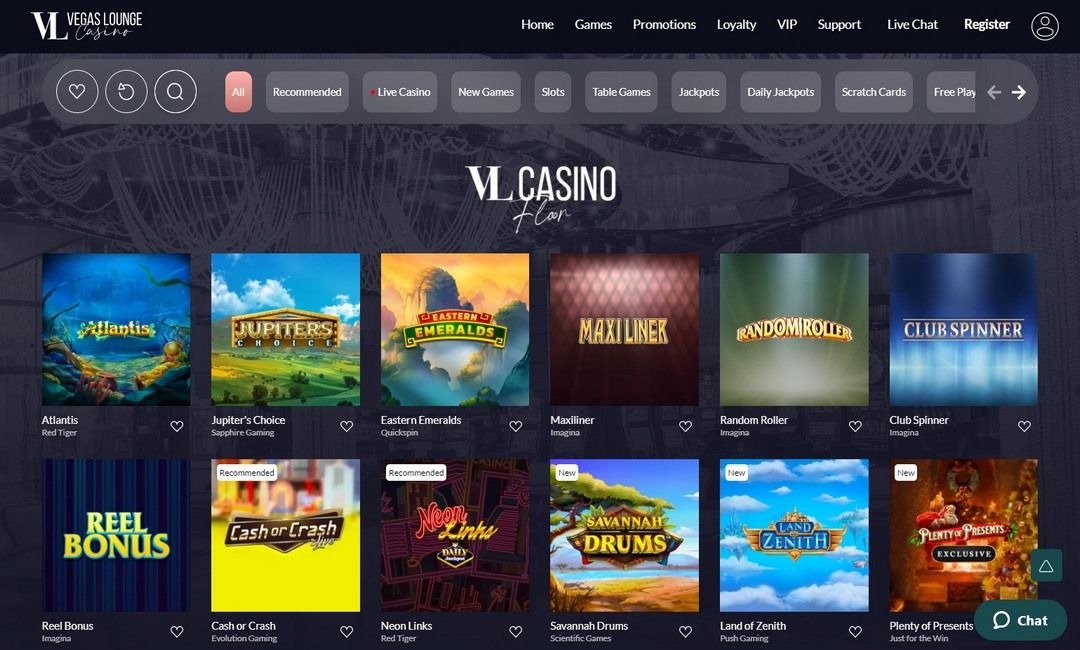The width and height of the screenshot is (1080, 650).
Task: Select the Daily Jackpots category
Action: click(780, 92)
